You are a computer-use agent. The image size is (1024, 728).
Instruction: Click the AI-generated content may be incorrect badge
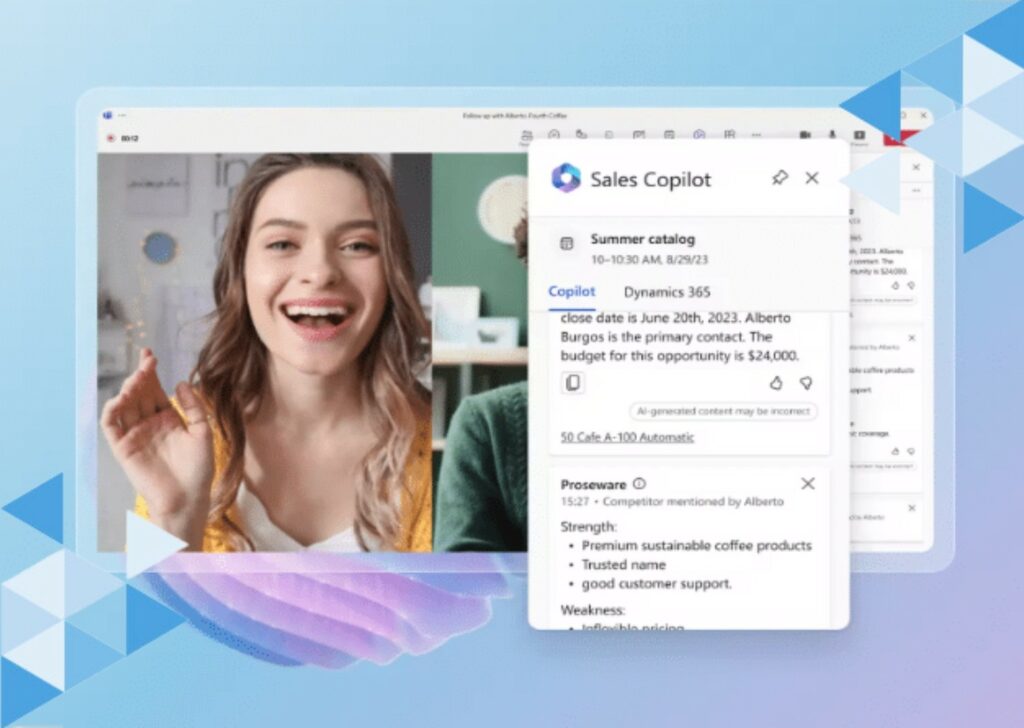click(723, 411)
